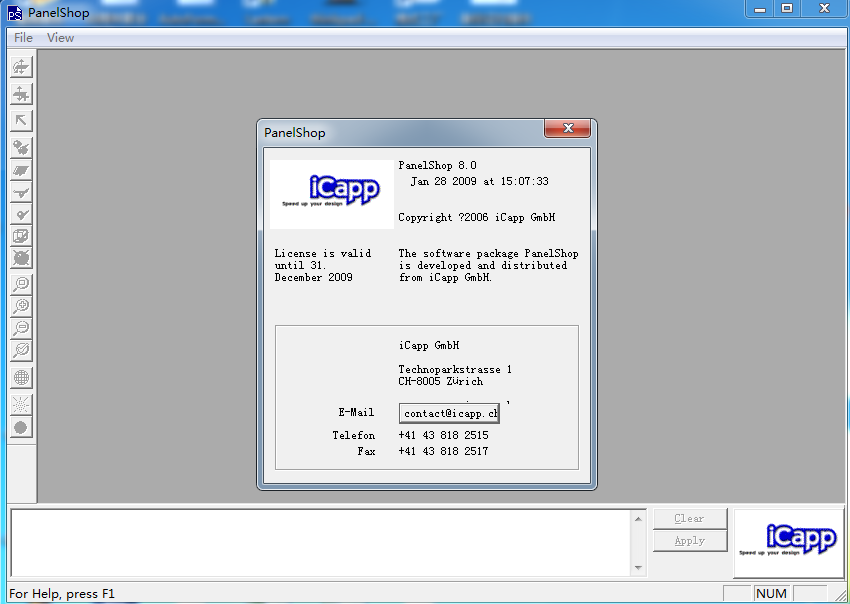Minimize the PanelShop main window
This screenshot has height=604, width=850.
tap(760, 9)
